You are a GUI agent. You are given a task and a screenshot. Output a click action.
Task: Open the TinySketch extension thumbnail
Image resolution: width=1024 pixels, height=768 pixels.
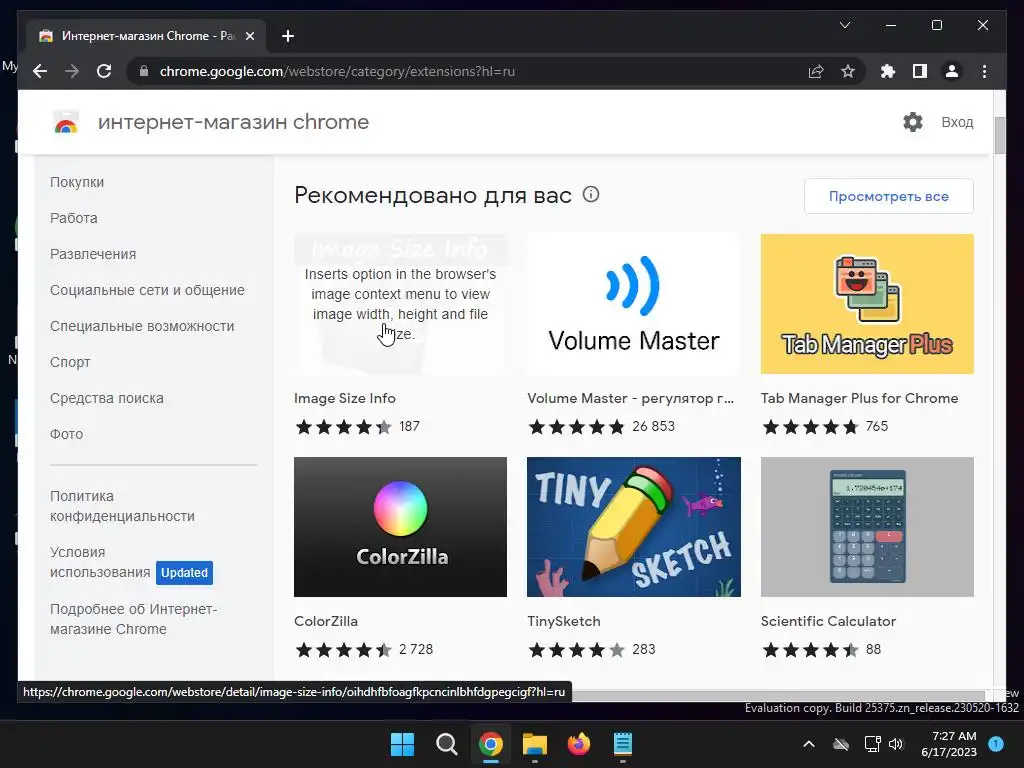pyautogui.click(x=633, y=527)
